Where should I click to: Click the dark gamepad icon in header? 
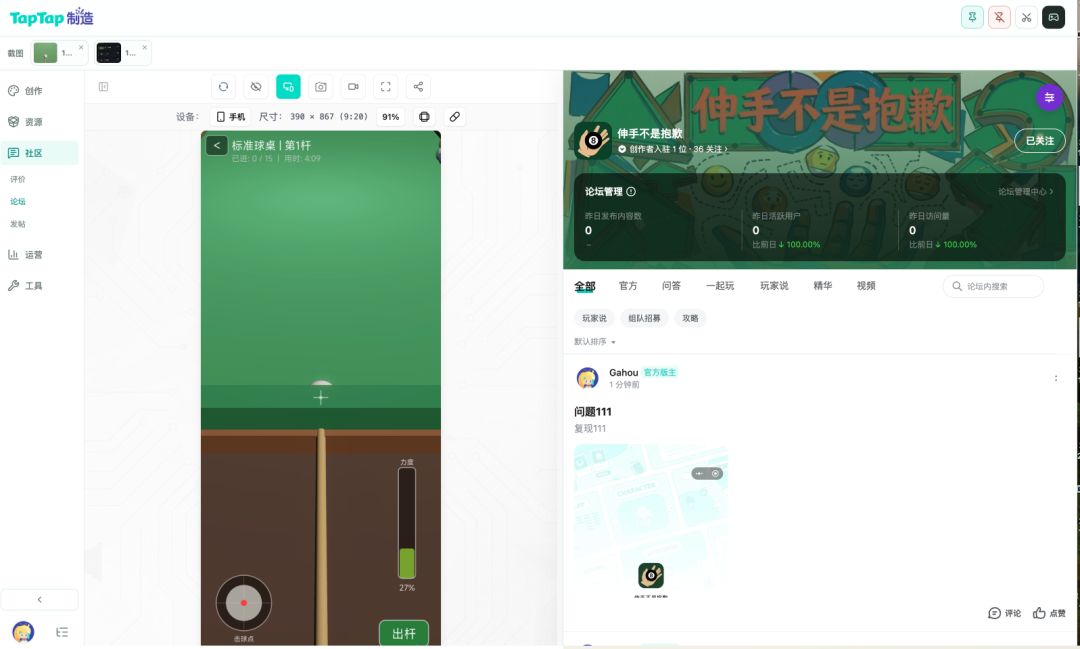pyautogui.click(x=1053, y=17)
